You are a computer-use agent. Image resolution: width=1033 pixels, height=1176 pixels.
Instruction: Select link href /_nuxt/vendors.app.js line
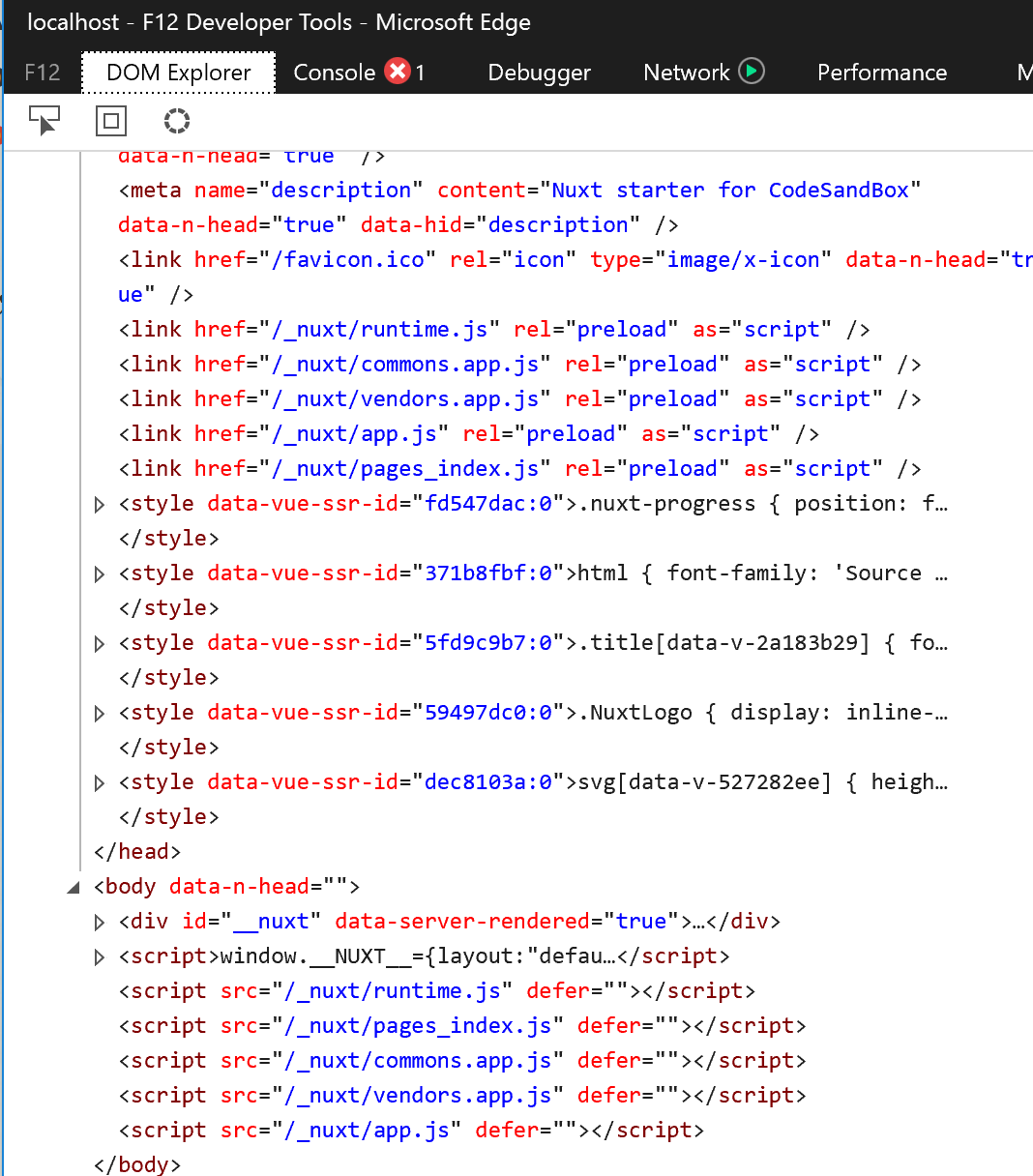(x=519, y=398)
